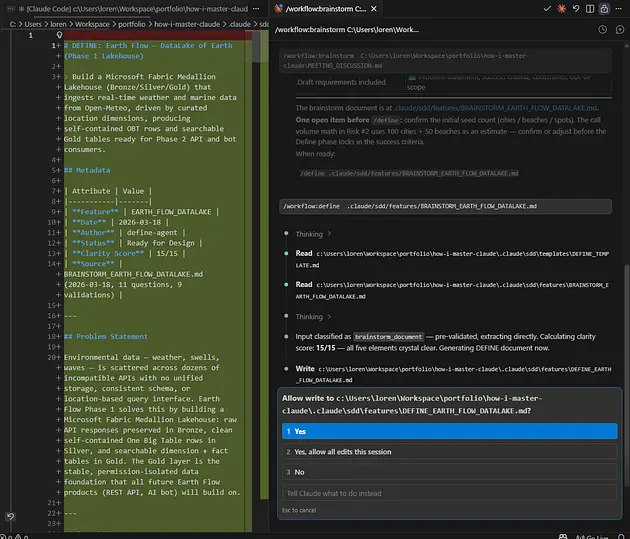Choose 'Yes, allow all edits this session'
The image size is (630, 539).
pyautogui.click(x=449, y=451)
